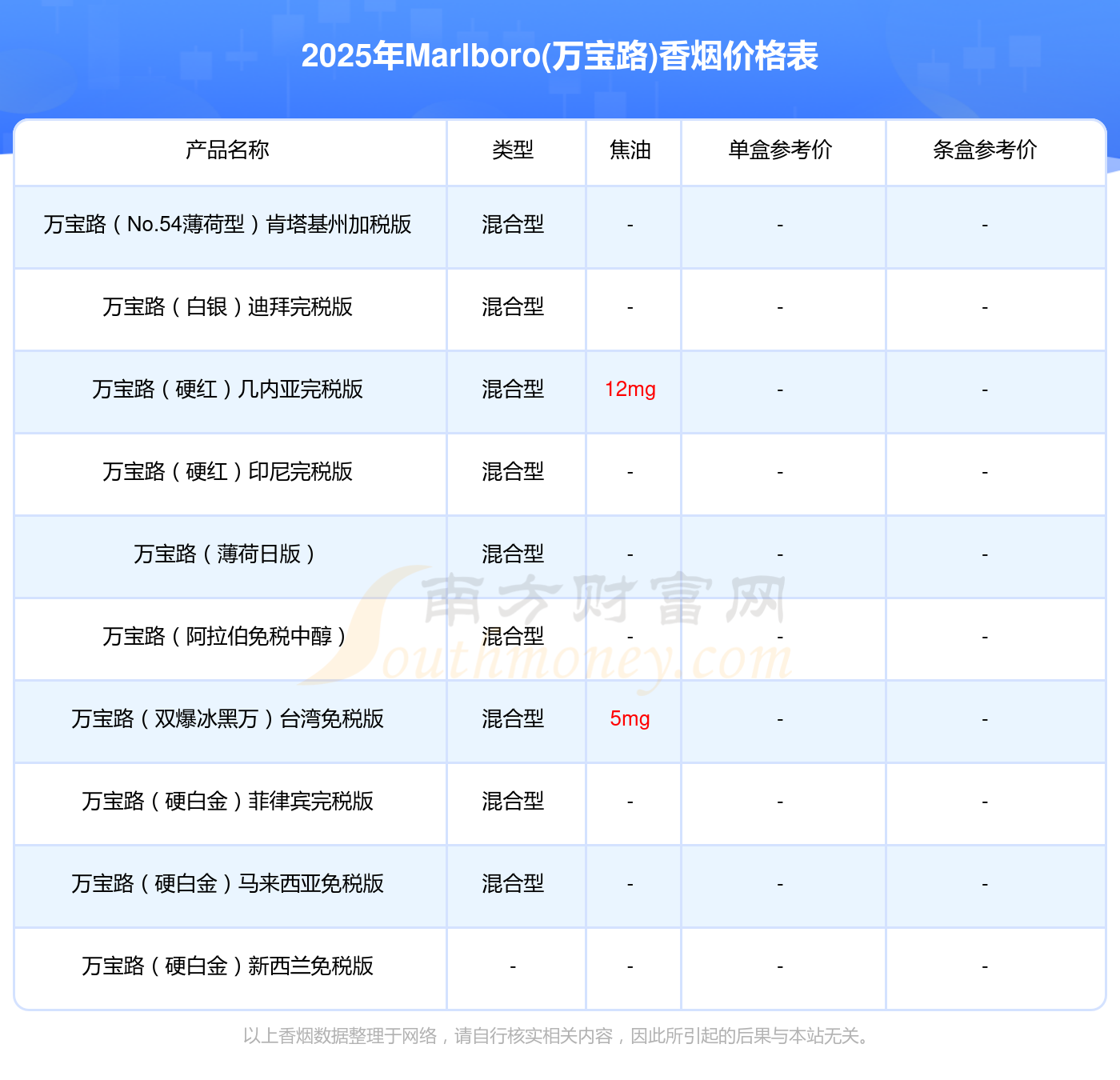This screenshot has height=1080, width=1120.
Task: Select the 单盒参考价 column header
Action: pos(780,150)
